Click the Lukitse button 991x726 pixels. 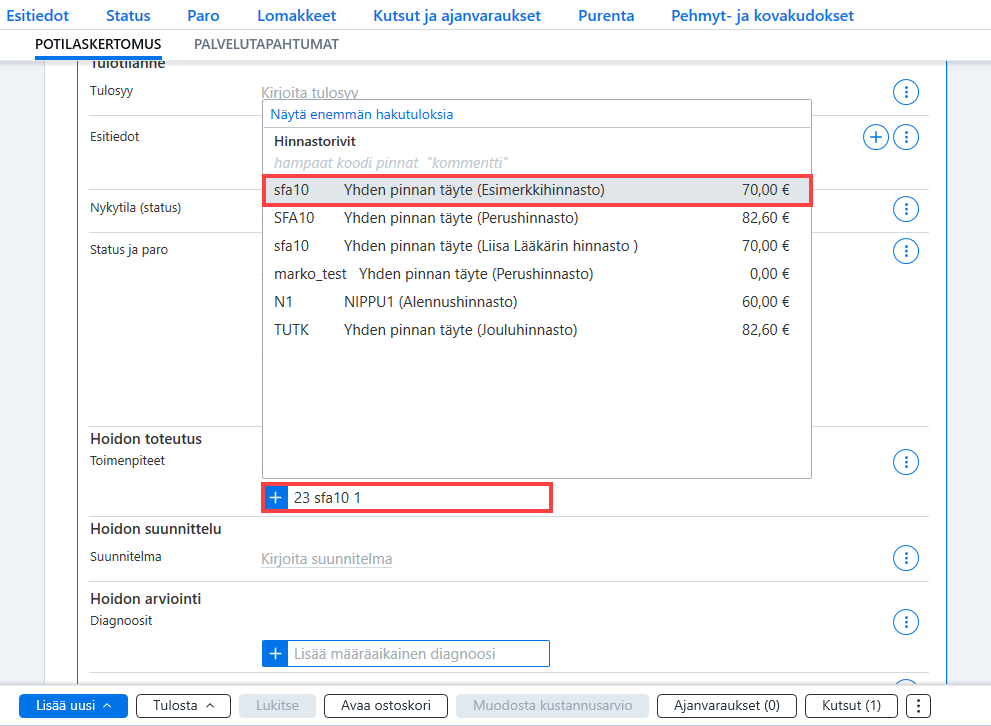tap(277, 706)
